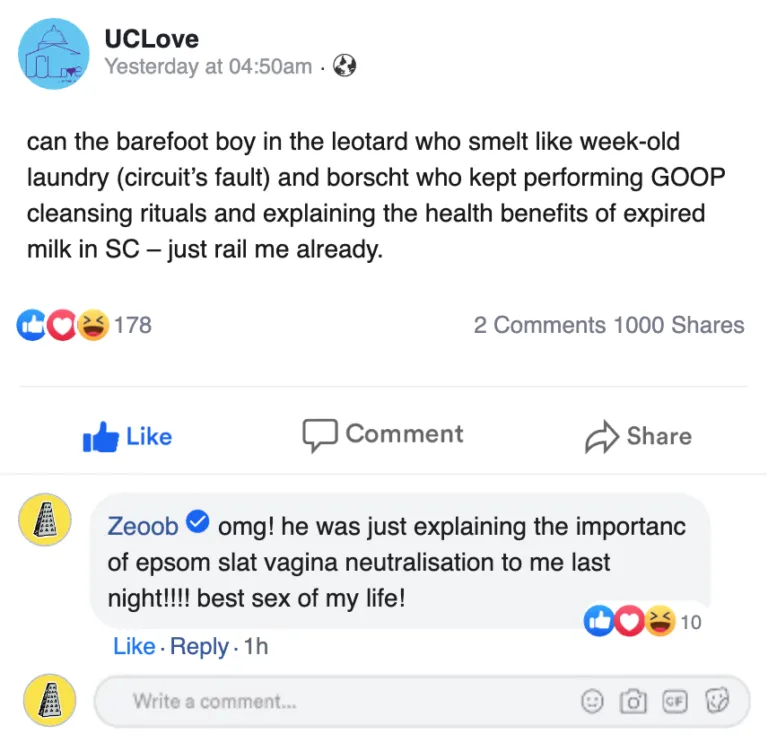The image size is (768, 743).
Task: Click Zeoob's comment avatar
Action: 46,519
